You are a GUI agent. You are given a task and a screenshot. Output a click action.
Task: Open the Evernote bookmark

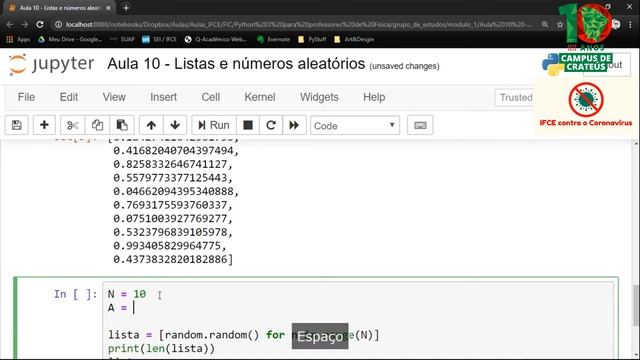[273, 39]
